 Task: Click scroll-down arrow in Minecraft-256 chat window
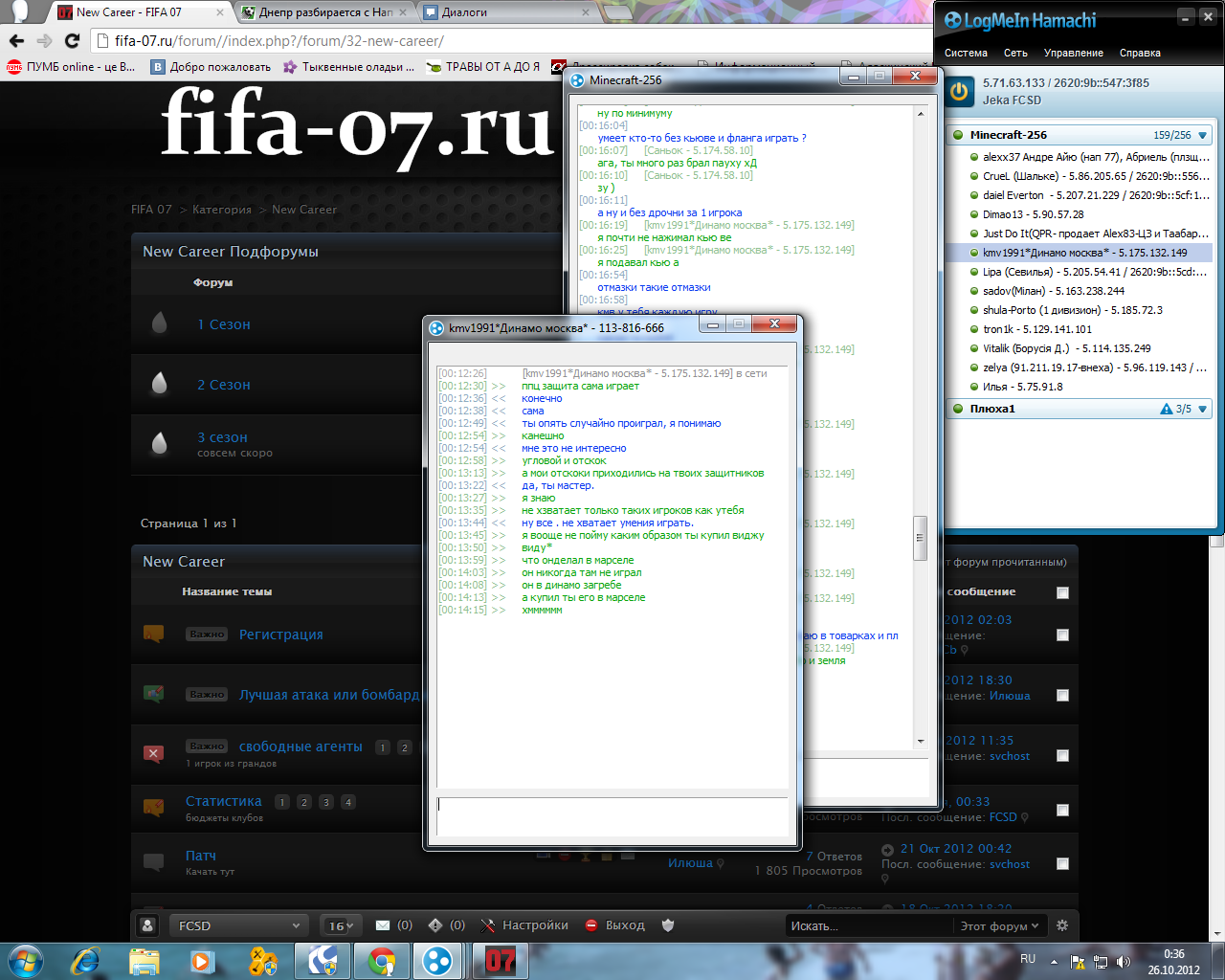tap(921, 741)
